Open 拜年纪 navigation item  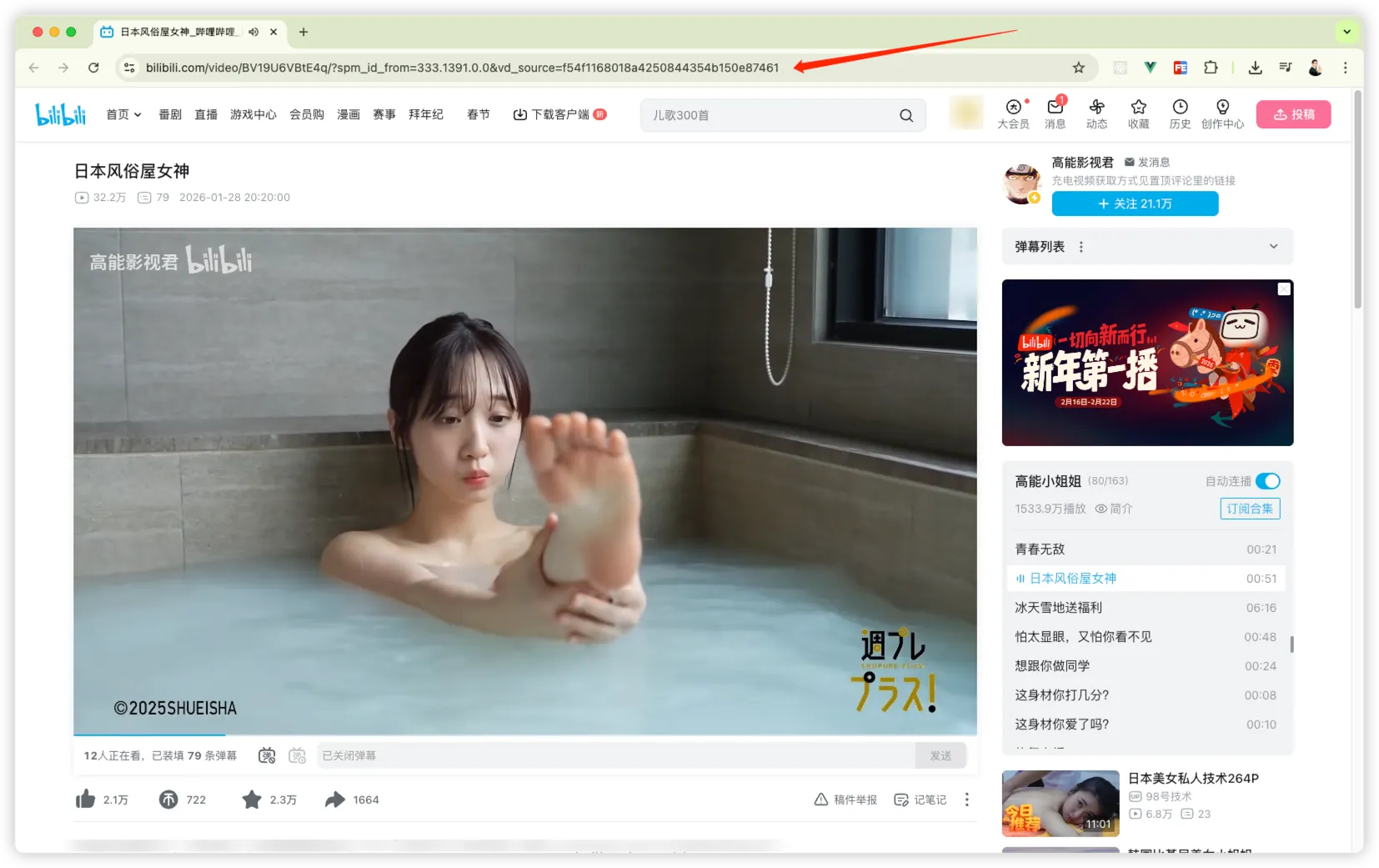(426, 114)
